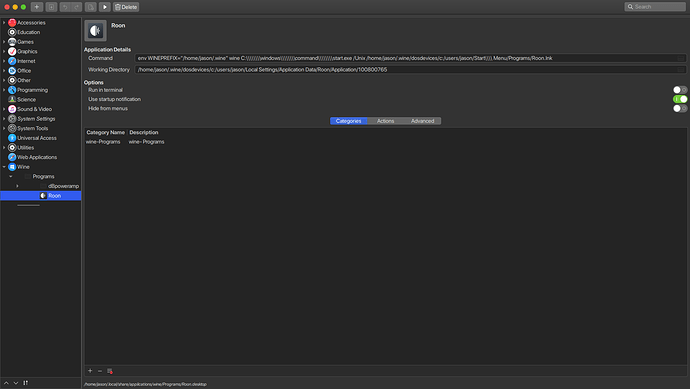This screenshot has height=389, width=690.
Task: Expand the Sound & Video category arrow
Action: coord(4,109)
